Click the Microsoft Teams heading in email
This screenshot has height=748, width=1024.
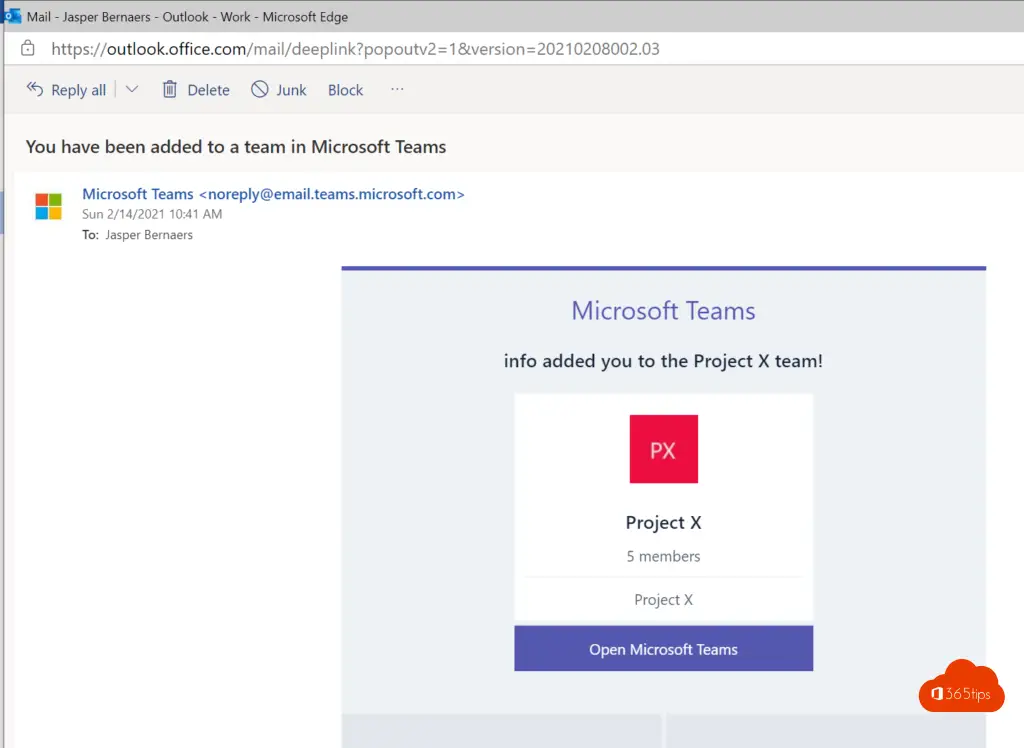pos(663,311)
